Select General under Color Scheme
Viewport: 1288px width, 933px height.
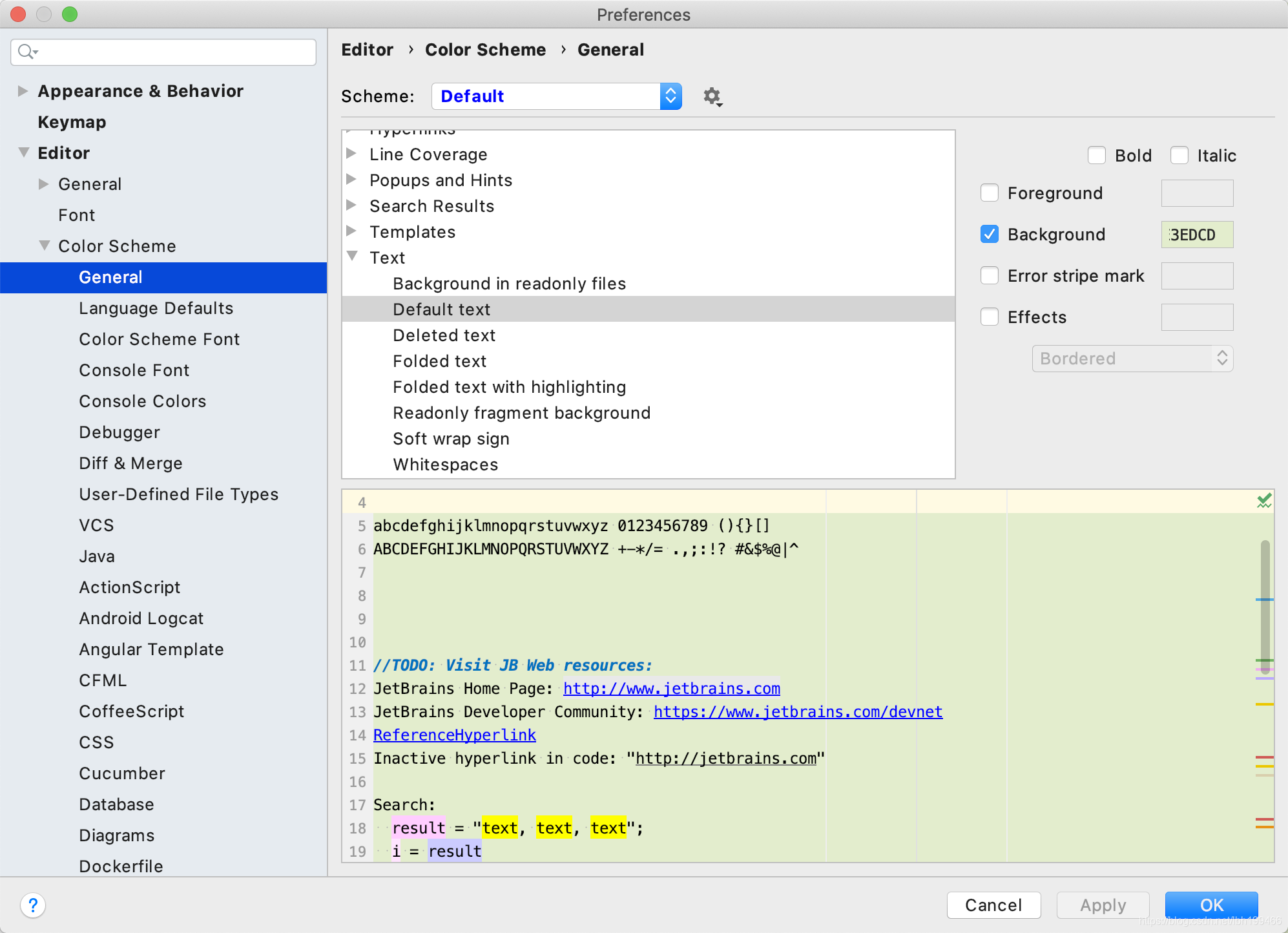pos(110,277)
